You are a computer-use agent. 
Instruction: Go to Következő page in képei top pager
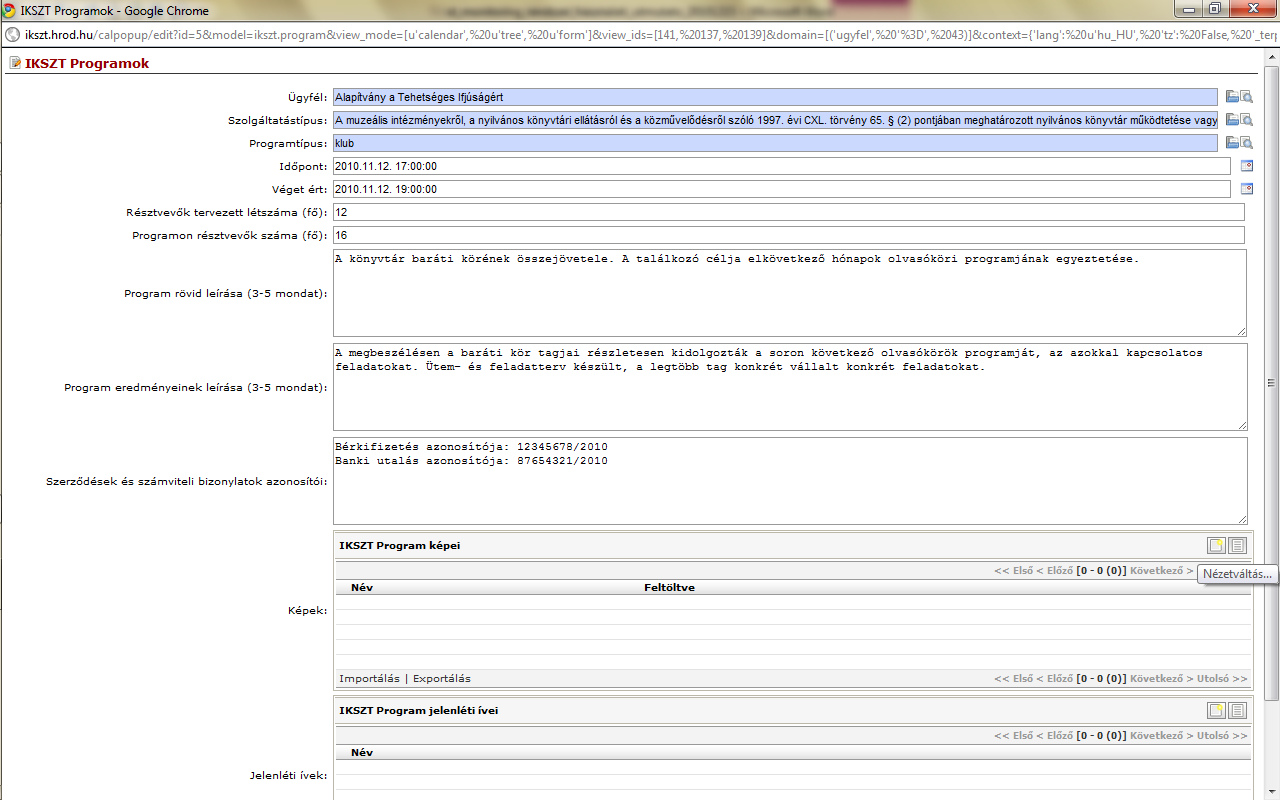click(x=1161, y=571)
